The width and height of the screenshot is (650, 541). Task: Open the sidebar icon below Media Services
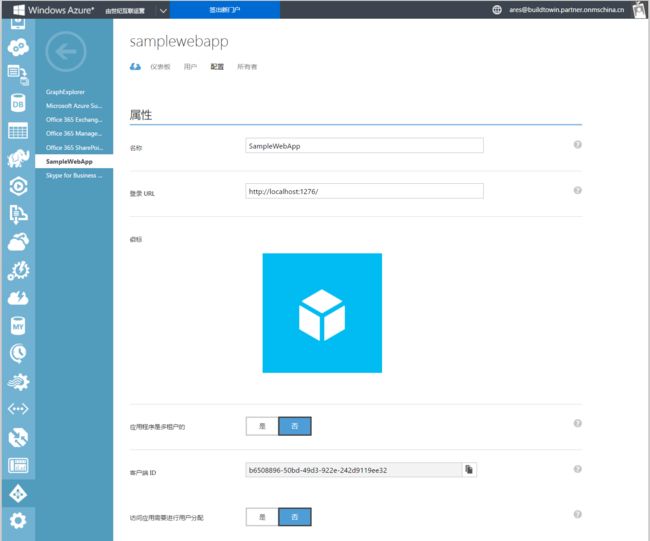(18, 214)
